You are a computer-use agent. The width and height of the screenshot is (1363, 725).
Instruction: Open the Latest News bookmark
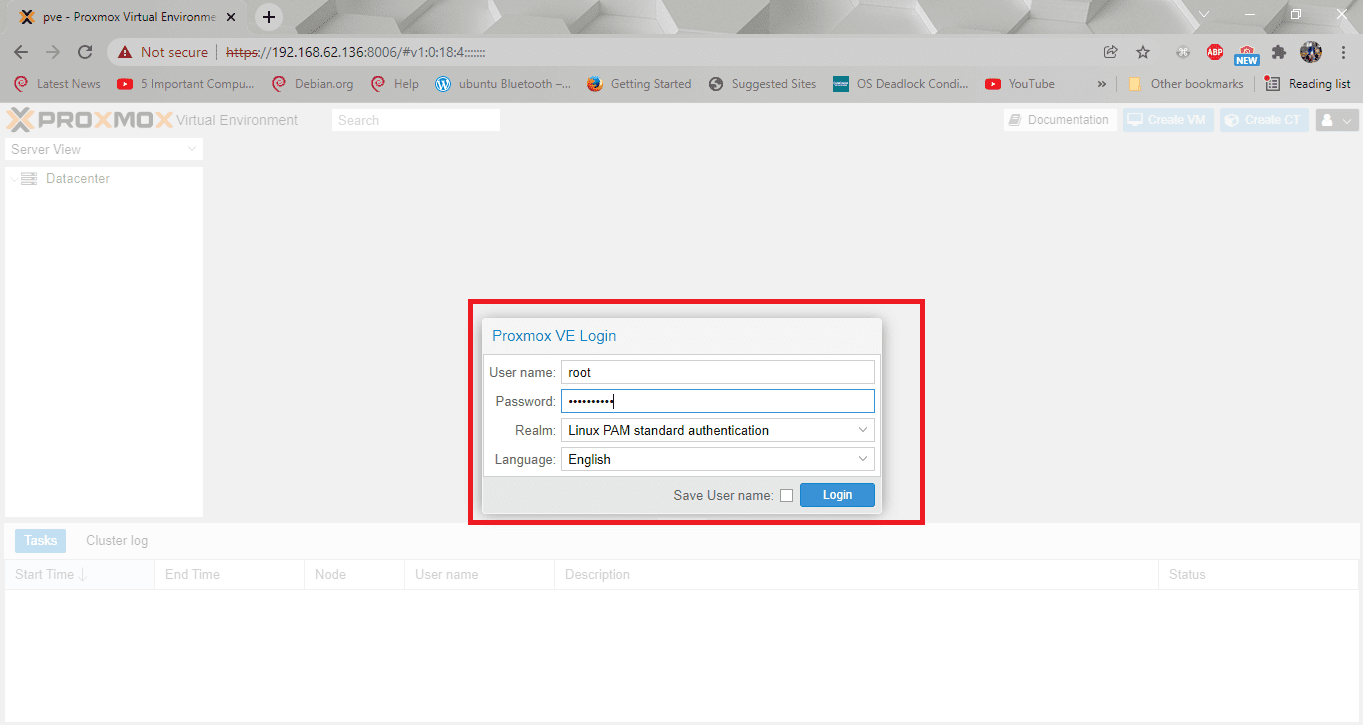coord(57,84)
